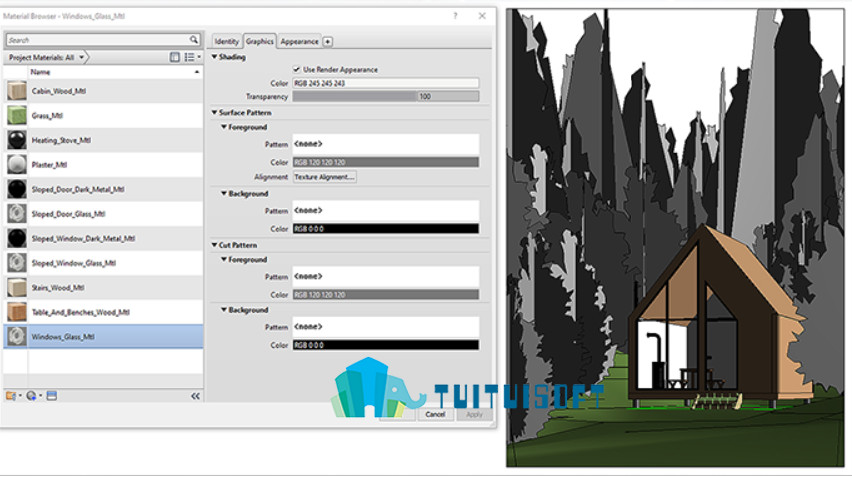Click the Grass_Mtl green thumbnail
The image size is (852, 477).
16,115
